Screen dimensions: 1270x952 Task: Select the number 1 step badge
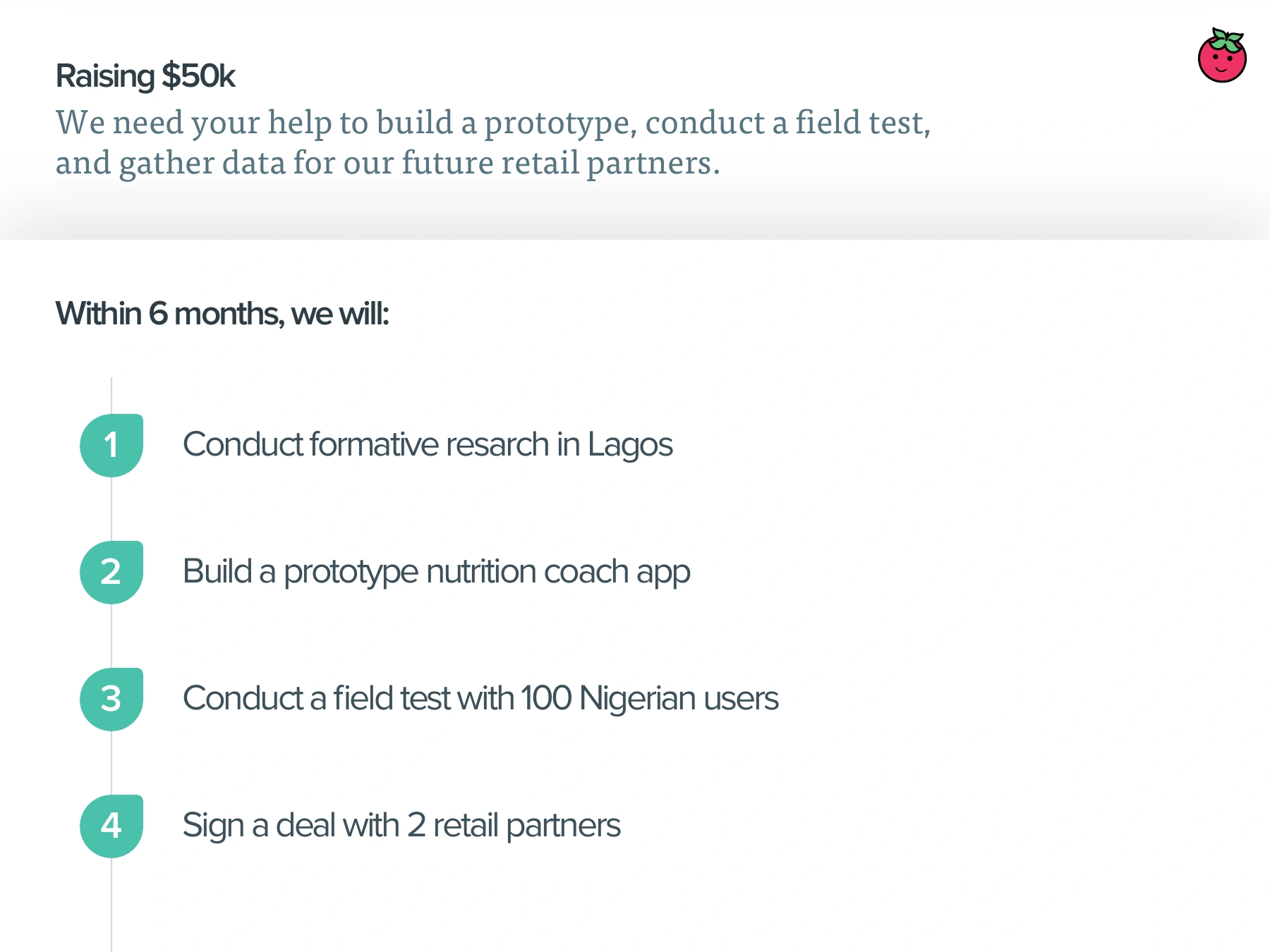click(x=111, y=445)
